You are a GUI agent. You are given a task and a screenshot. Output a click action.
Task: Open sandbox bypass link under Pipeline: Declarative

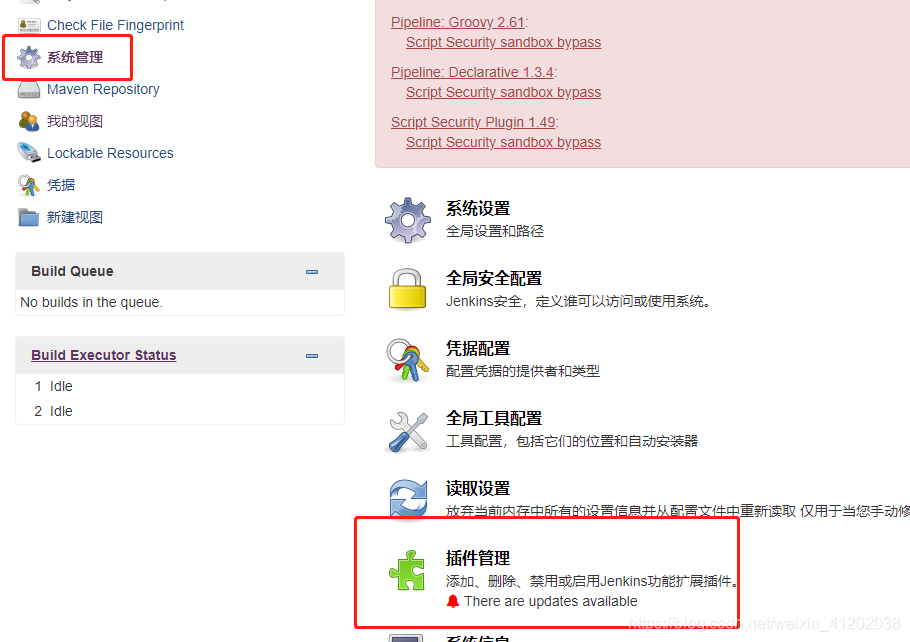(503, 92)
